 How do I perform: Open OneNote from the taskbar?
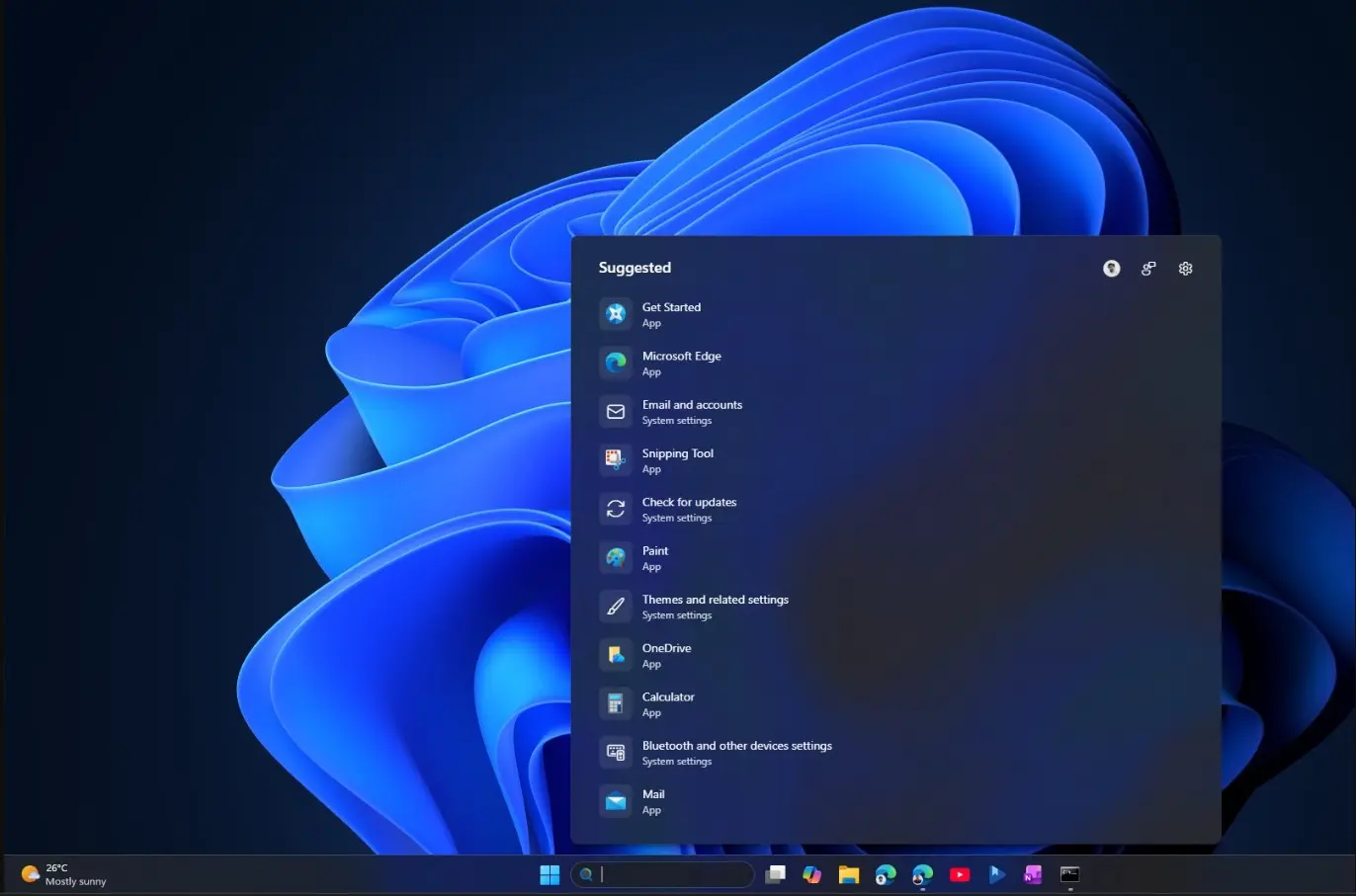tap(1033, 874)
